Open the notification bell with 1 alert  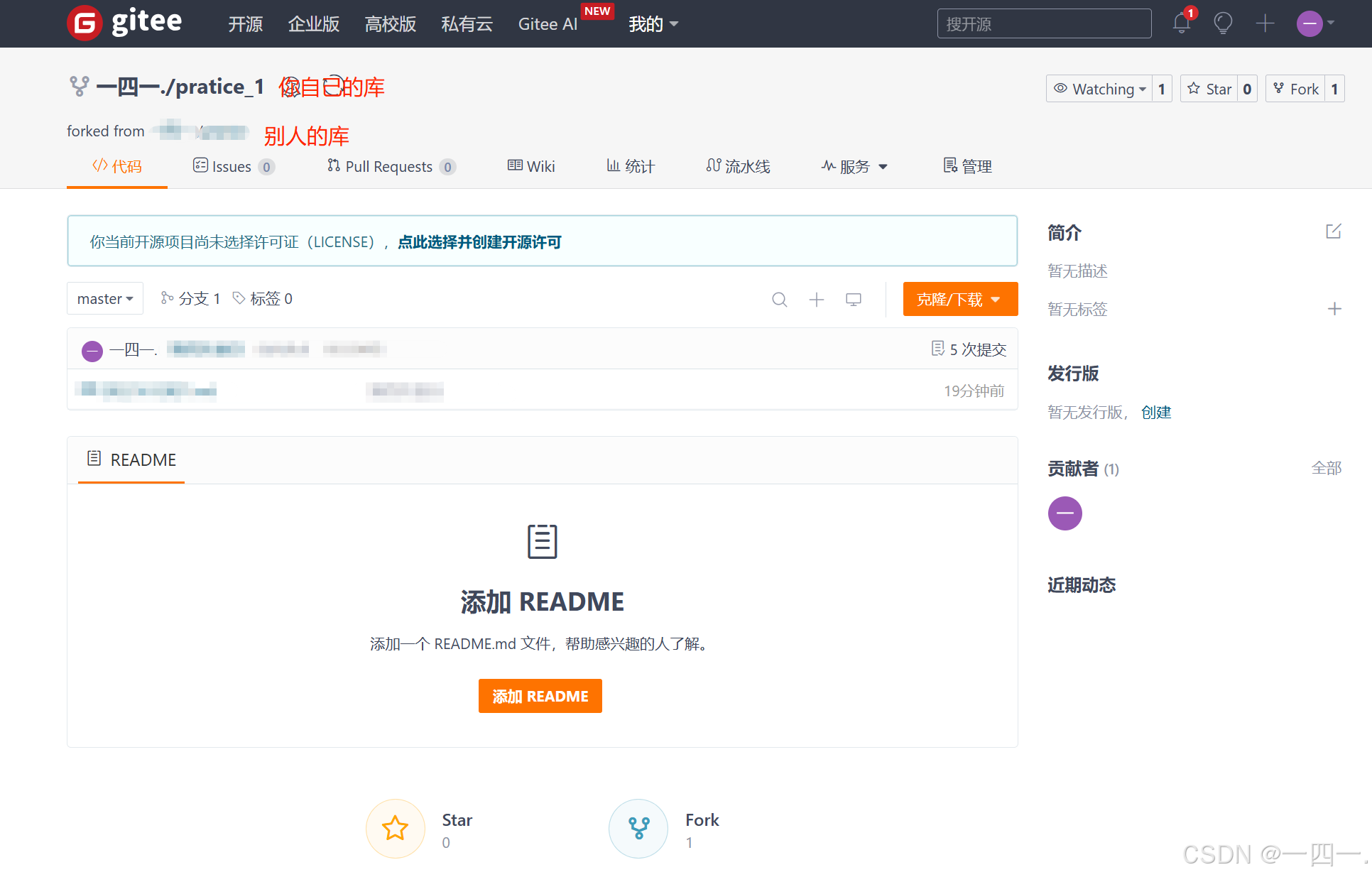(x=1181, y=23)
